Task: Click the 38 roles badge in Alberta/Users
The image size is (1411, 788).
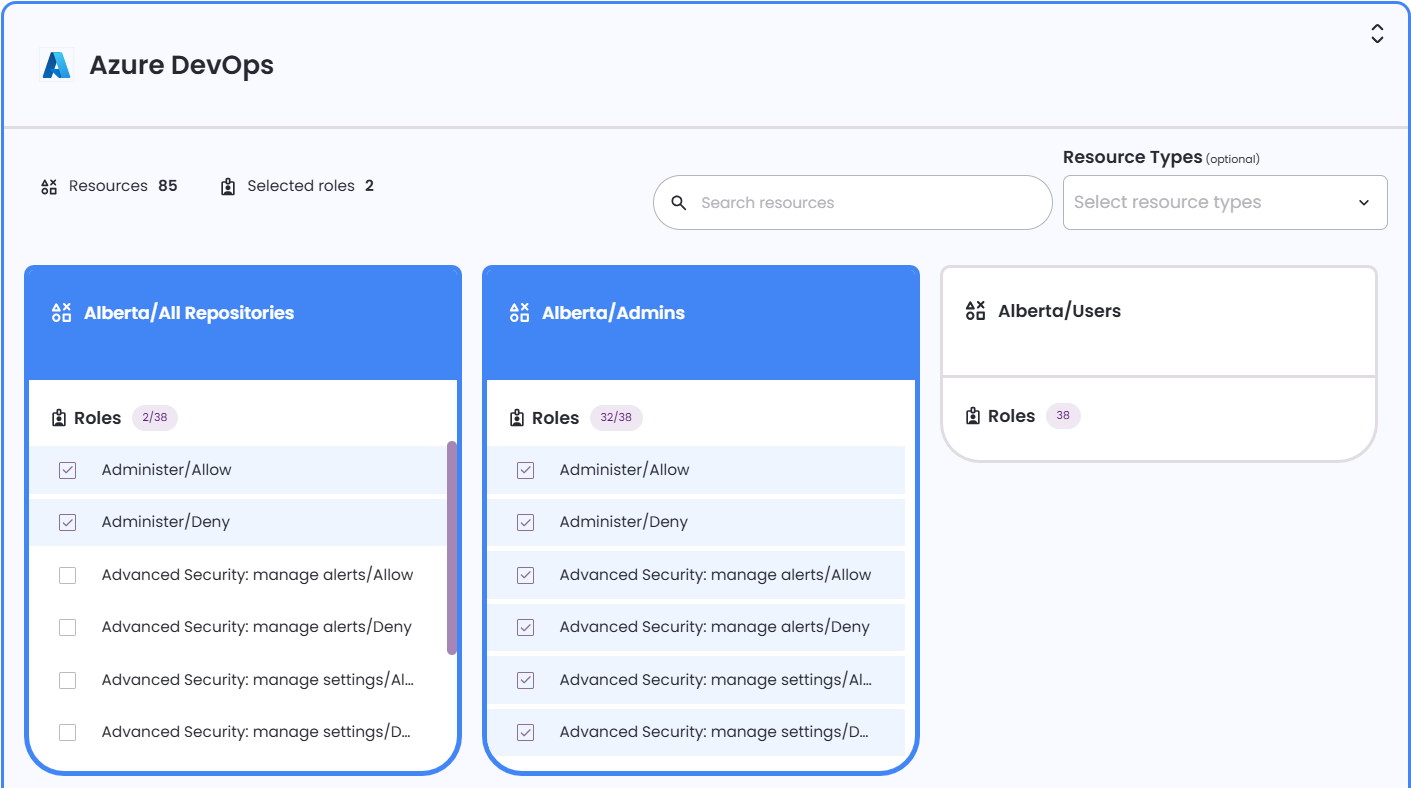Action: 1063,416
